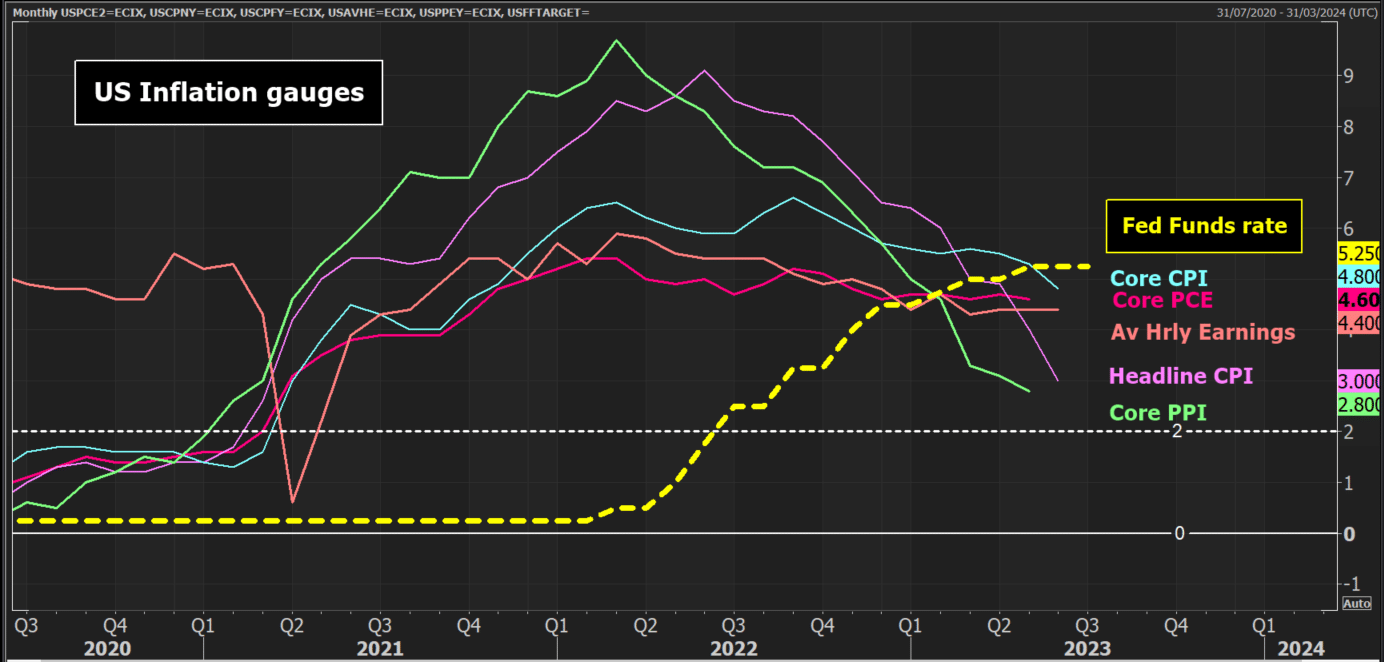The image size is (1384, 662).
Task: Select the Headline CPI legend label
Action: [x=1180, y=375]
